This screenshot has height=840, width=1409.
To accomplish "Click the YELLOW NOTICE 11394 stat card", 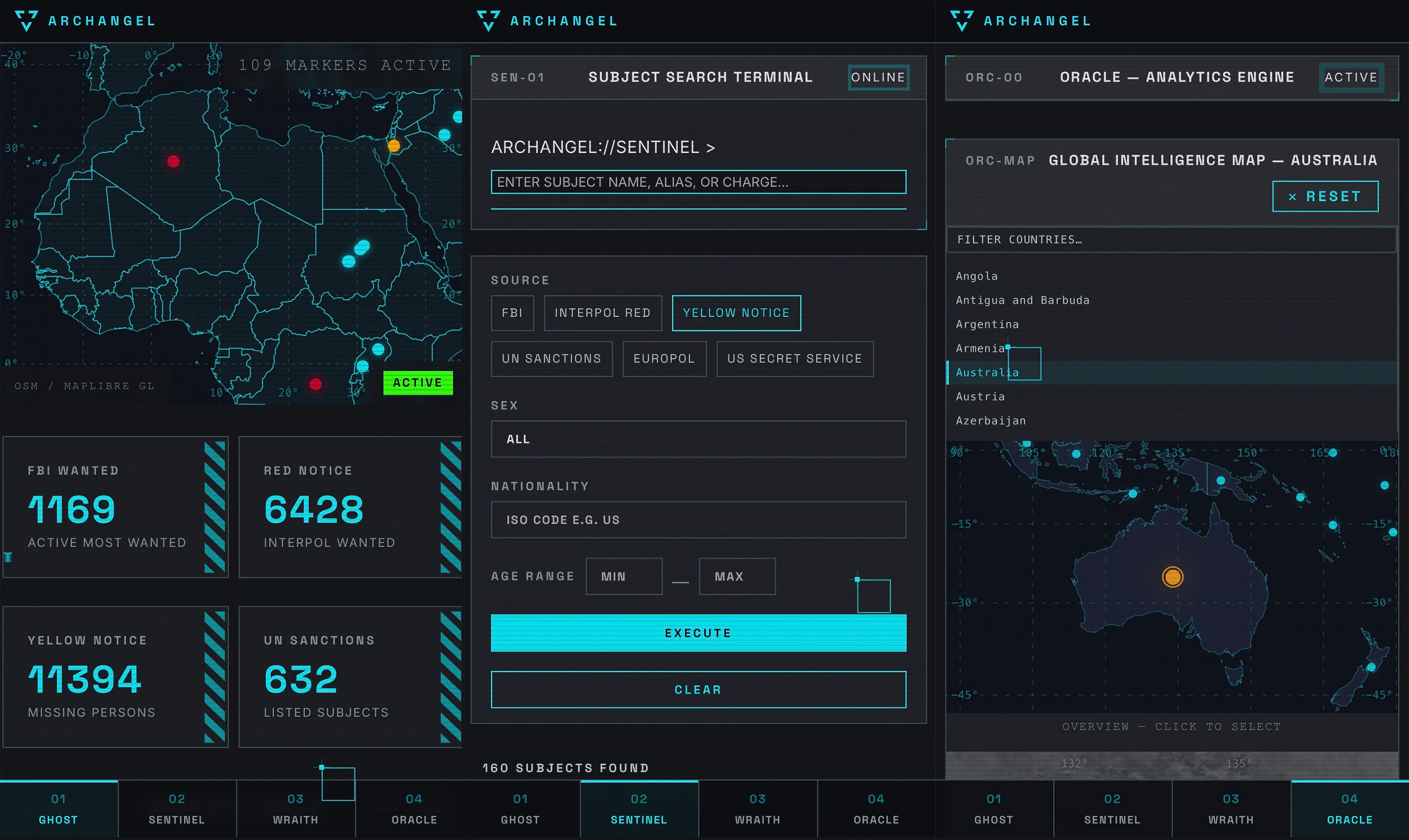I will (x=115, y=677).
